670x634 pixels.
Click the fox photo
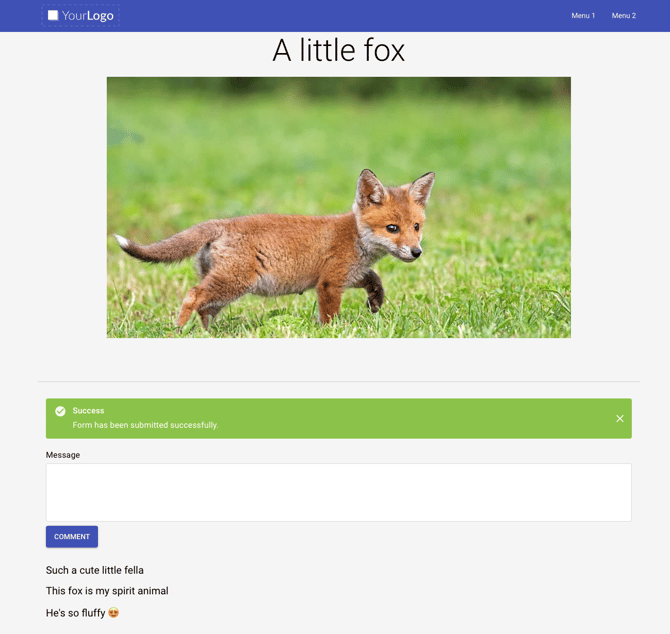[x=338, y=207]
